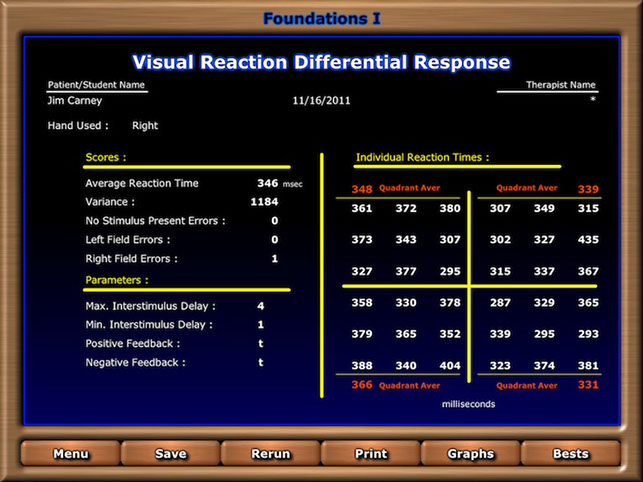Screen dimensions: 643x482
Task: Print the results report
Action: [x=371, y=453]
